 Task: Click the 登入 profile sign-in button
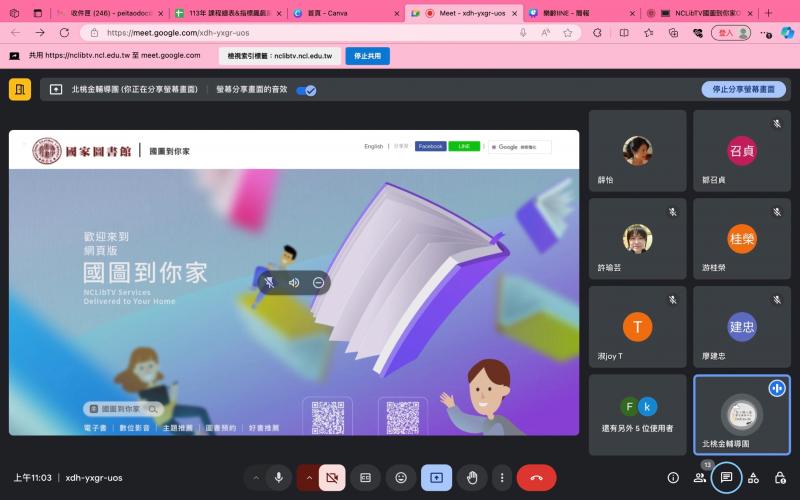731,33
